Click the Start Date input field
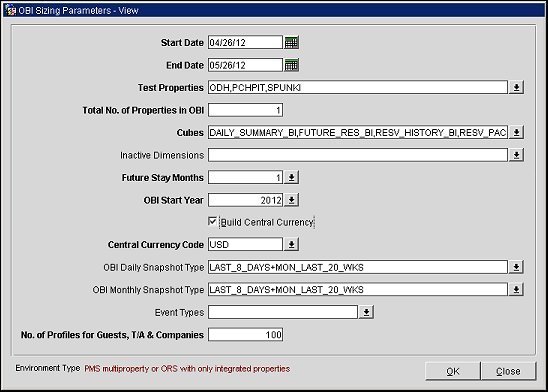 tap(245, 43)
